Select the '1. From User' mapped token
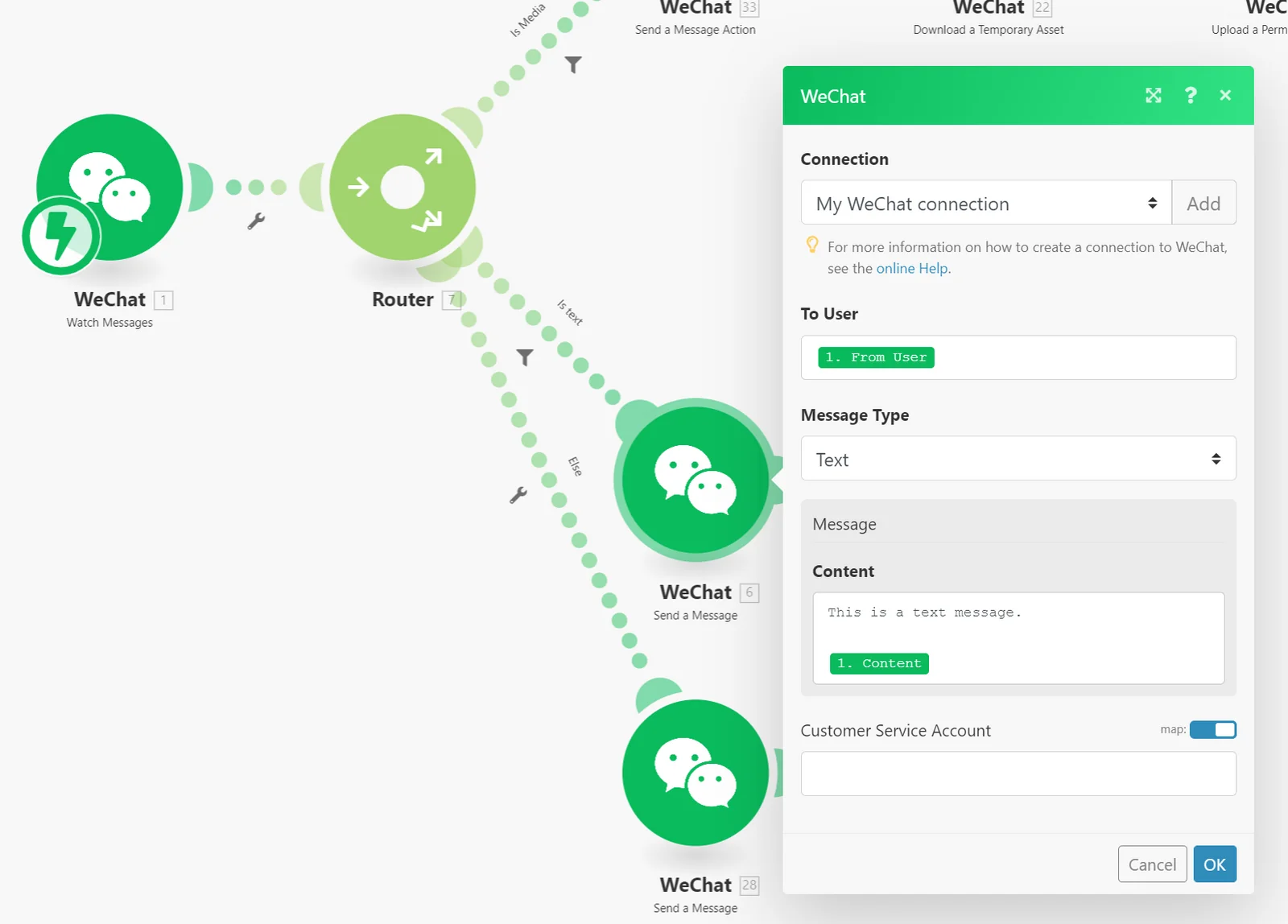This screenshot has width=1288, height=924. click(876, 357)
